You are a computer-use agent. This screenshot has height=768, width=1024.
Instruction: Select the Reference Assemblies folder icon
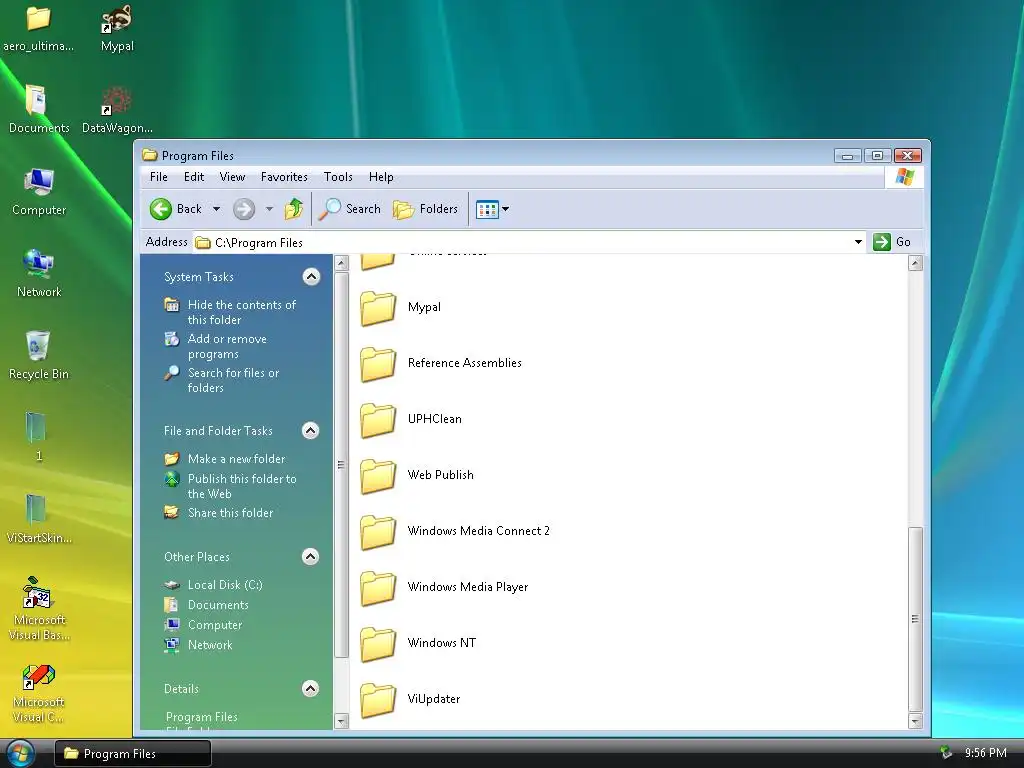[x=378, y=364]
